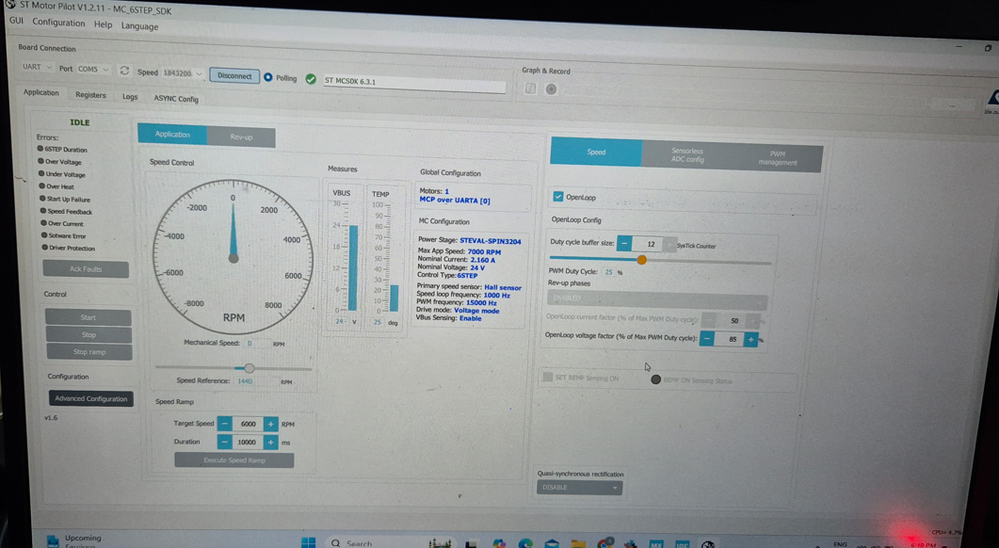The height and width of the screenshot is (548, 999).
Task: Click the RPM speed control dial
Action: [x=233, y=257]
